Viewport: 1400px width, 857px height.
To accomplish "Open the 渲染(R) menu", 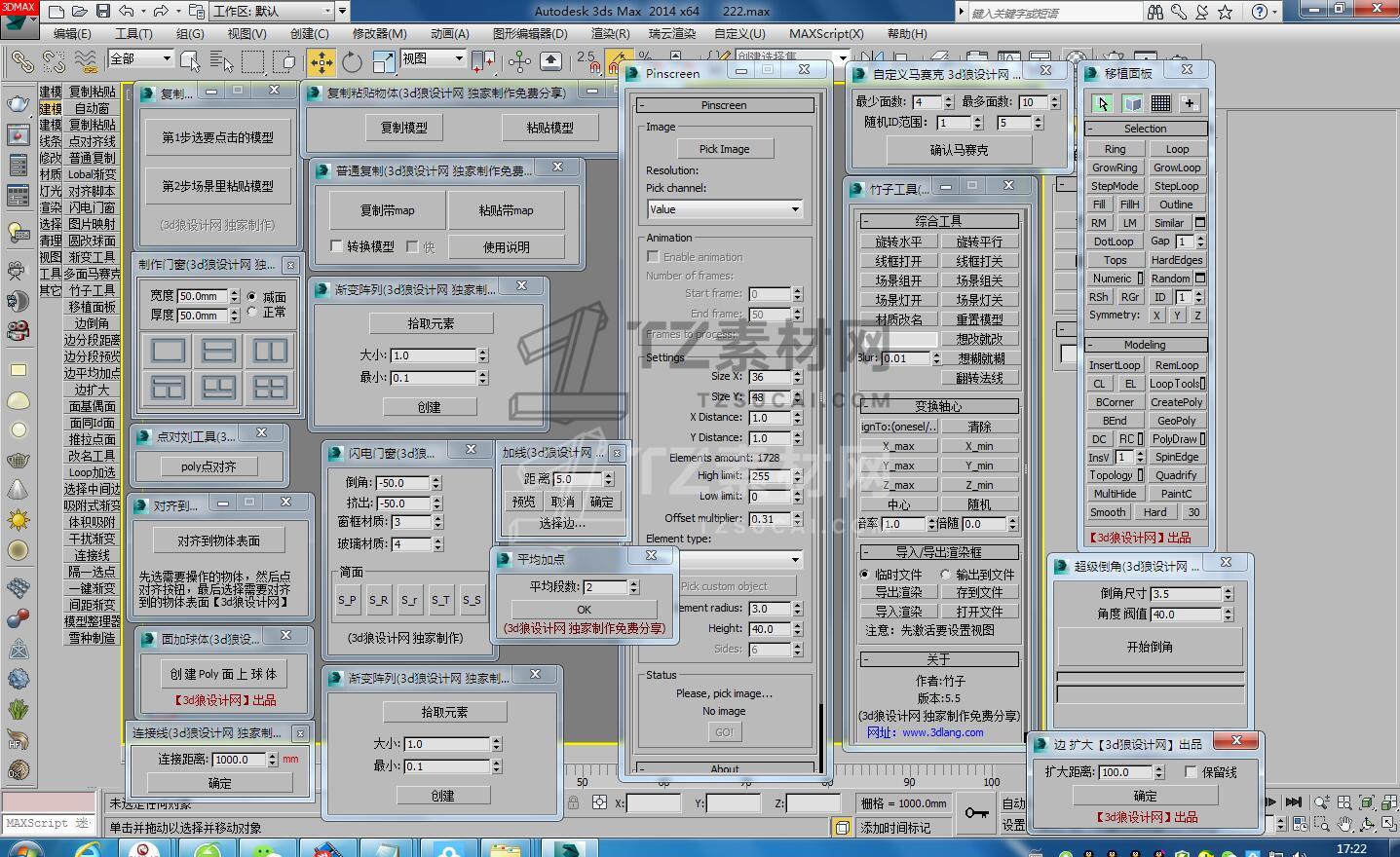I will pos(610,33).
